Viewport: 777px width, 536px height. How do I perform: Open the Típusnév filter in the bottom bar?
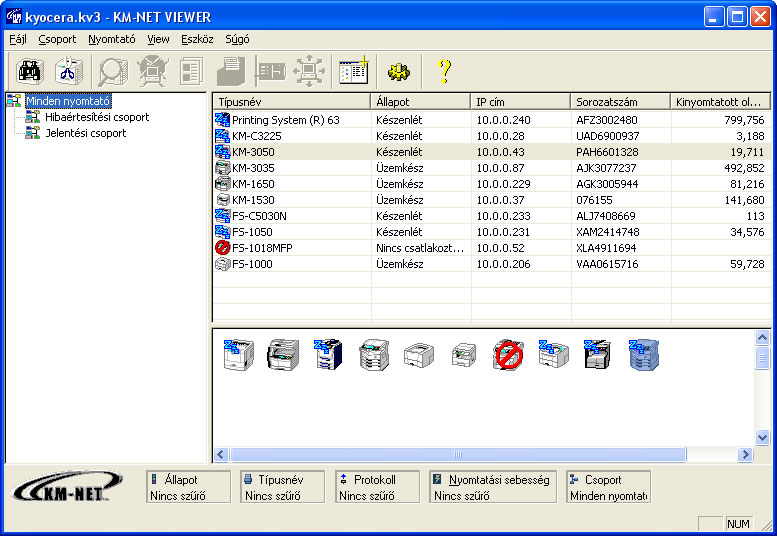coord(283,487)
